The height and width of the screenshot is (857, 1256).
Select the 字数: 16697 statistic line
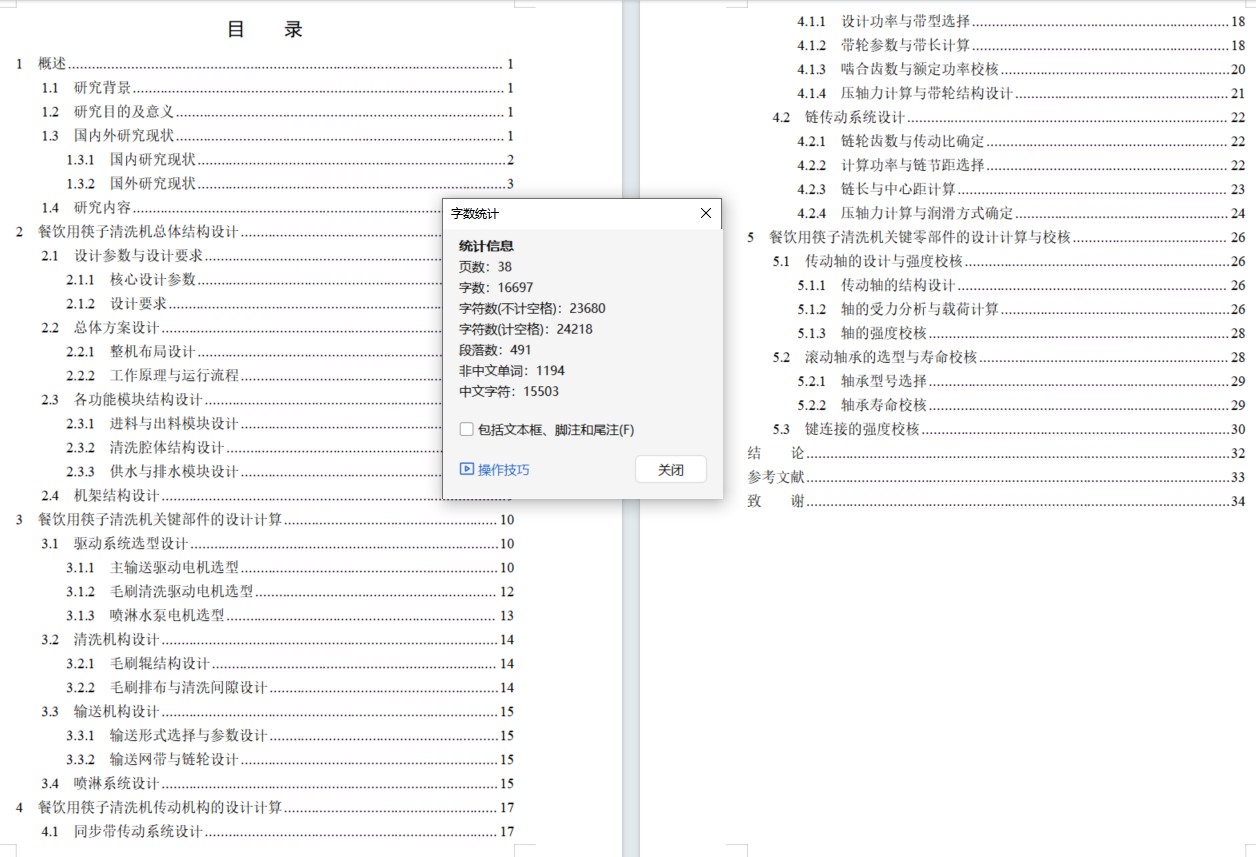pyautogui.click(x=496, y=287)
